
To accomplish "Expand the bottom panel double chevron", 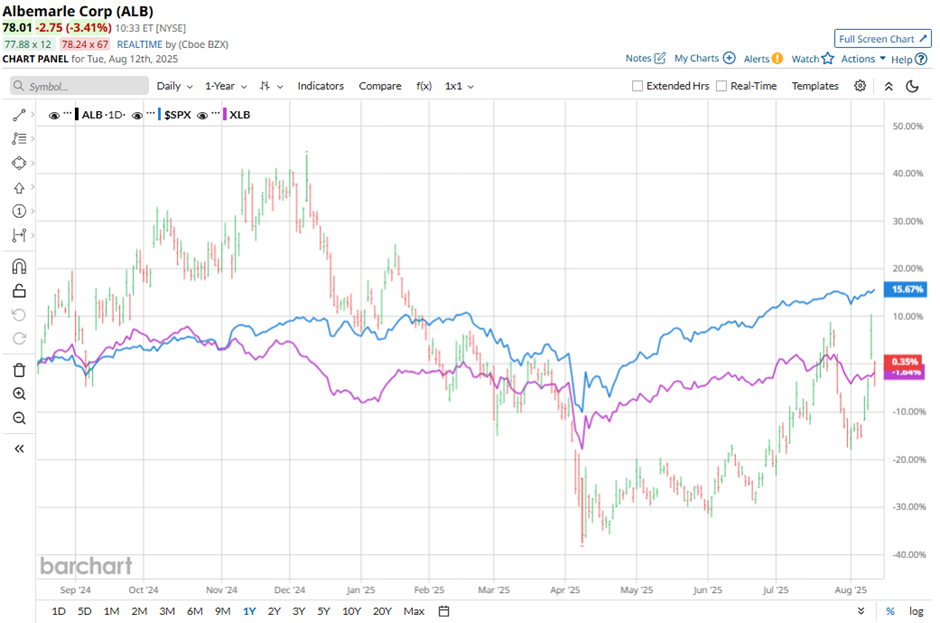I will point(861,611).
